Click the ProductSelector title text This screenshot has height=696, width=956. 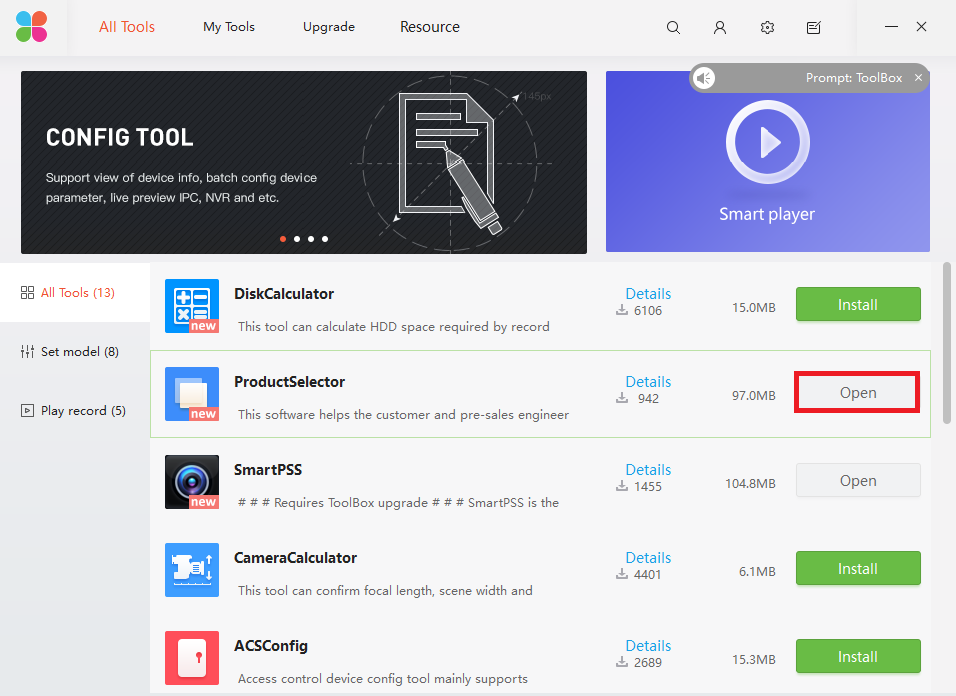coord(290,382)
